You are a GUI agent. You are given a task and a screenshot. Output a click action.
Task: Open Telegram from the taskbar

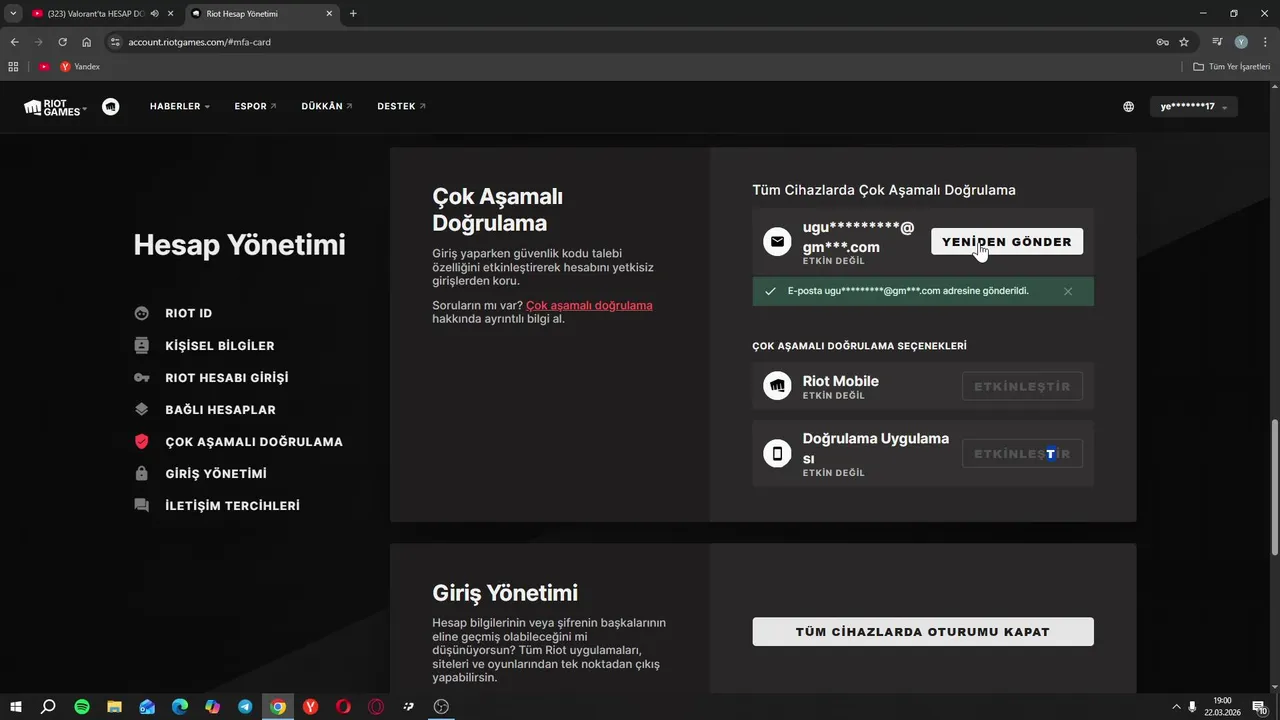(245, 707)
